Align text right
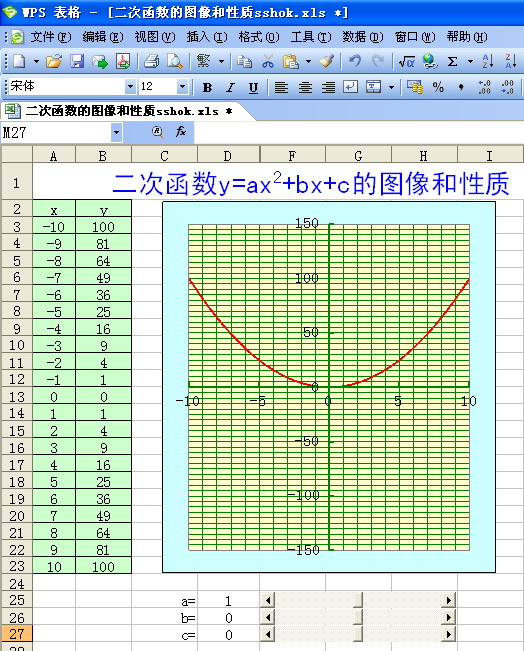Screen dimensions: 524x651 coord(328,87)
